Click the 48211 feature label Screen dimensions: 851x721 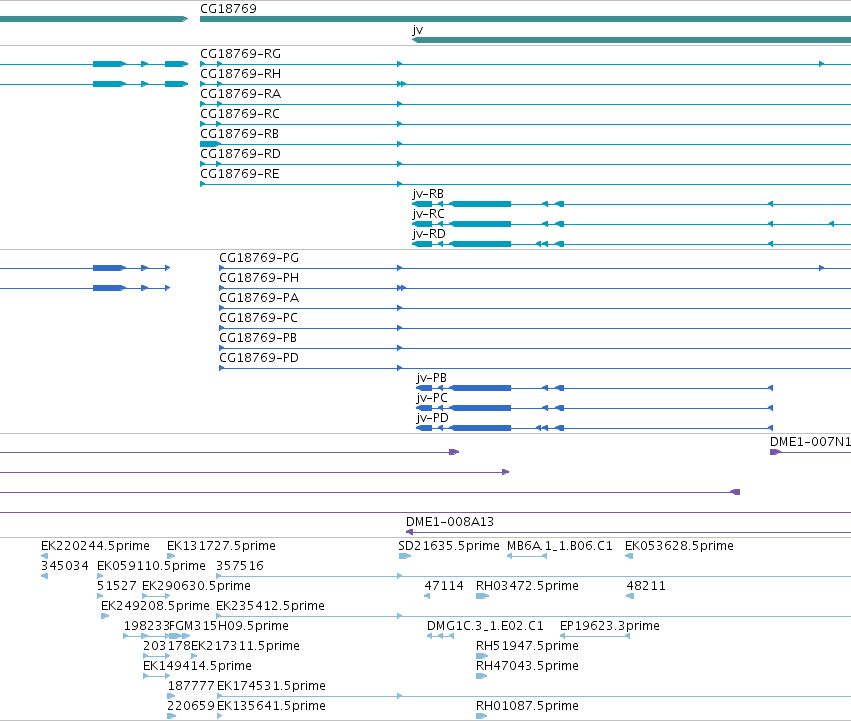pos(646,586)
